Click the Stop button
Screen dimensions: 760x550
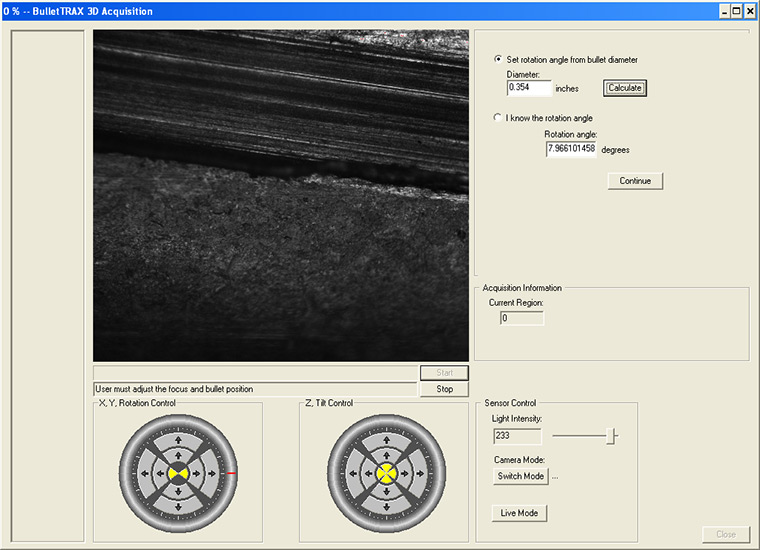(x=444, y=389)
